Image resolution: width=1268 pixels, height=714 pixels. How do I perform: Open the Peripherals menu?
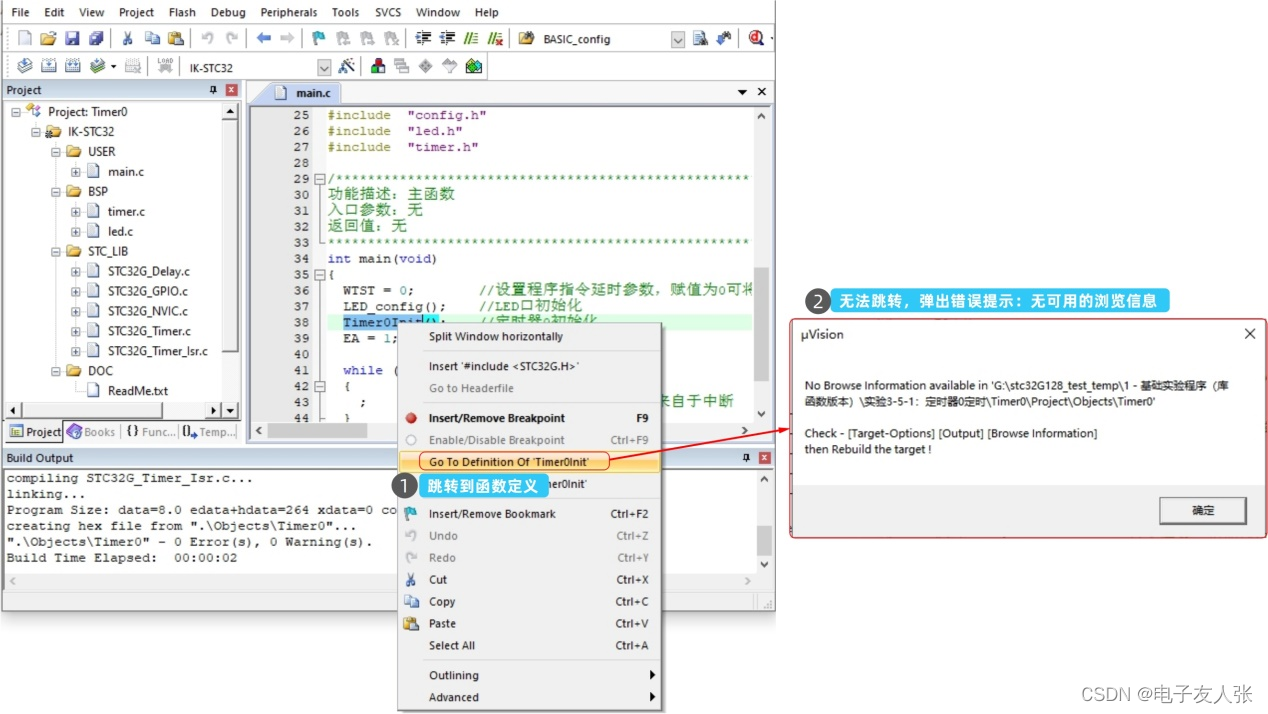click(289, 12)
